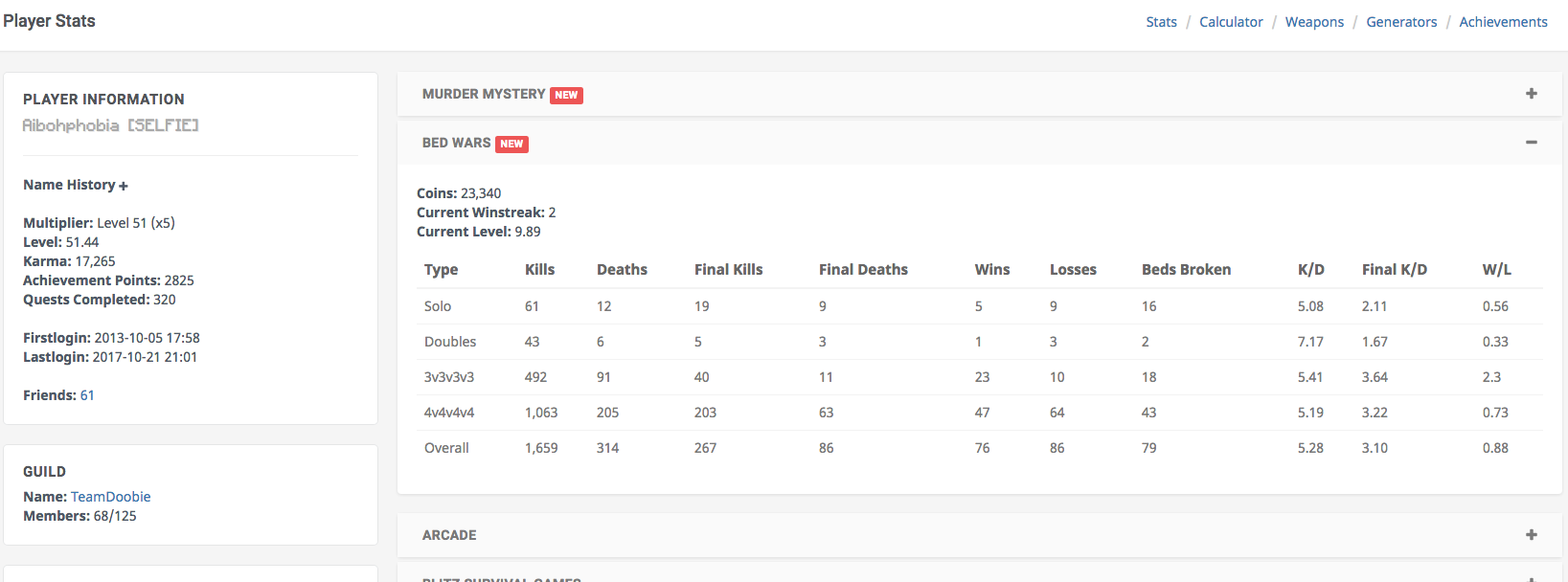Click the Current Winstreak line

click(486, 213)
